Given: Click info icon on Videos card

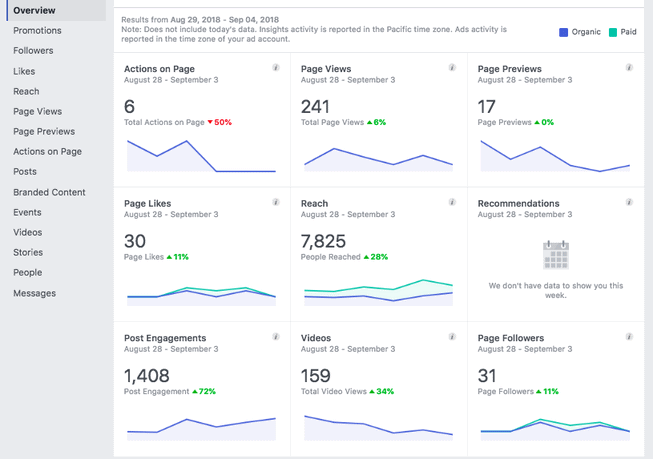Looking at the screenshot, I should pos(452,337).
